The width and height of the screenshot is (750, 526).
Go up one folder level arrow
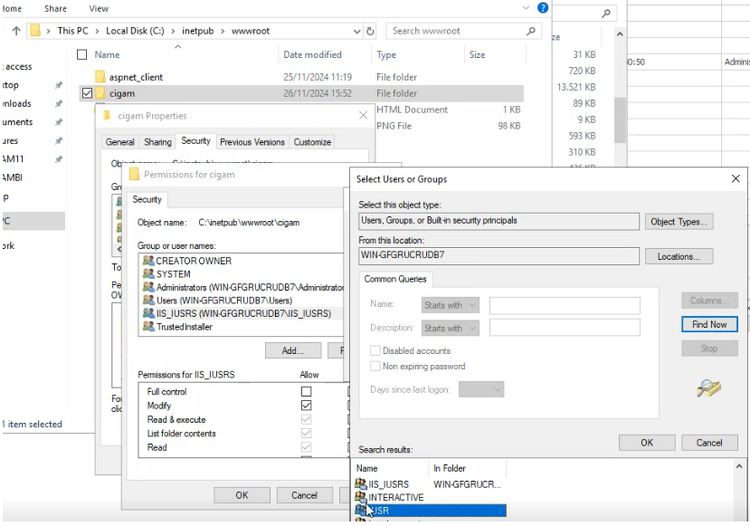(x=16, y=31)
